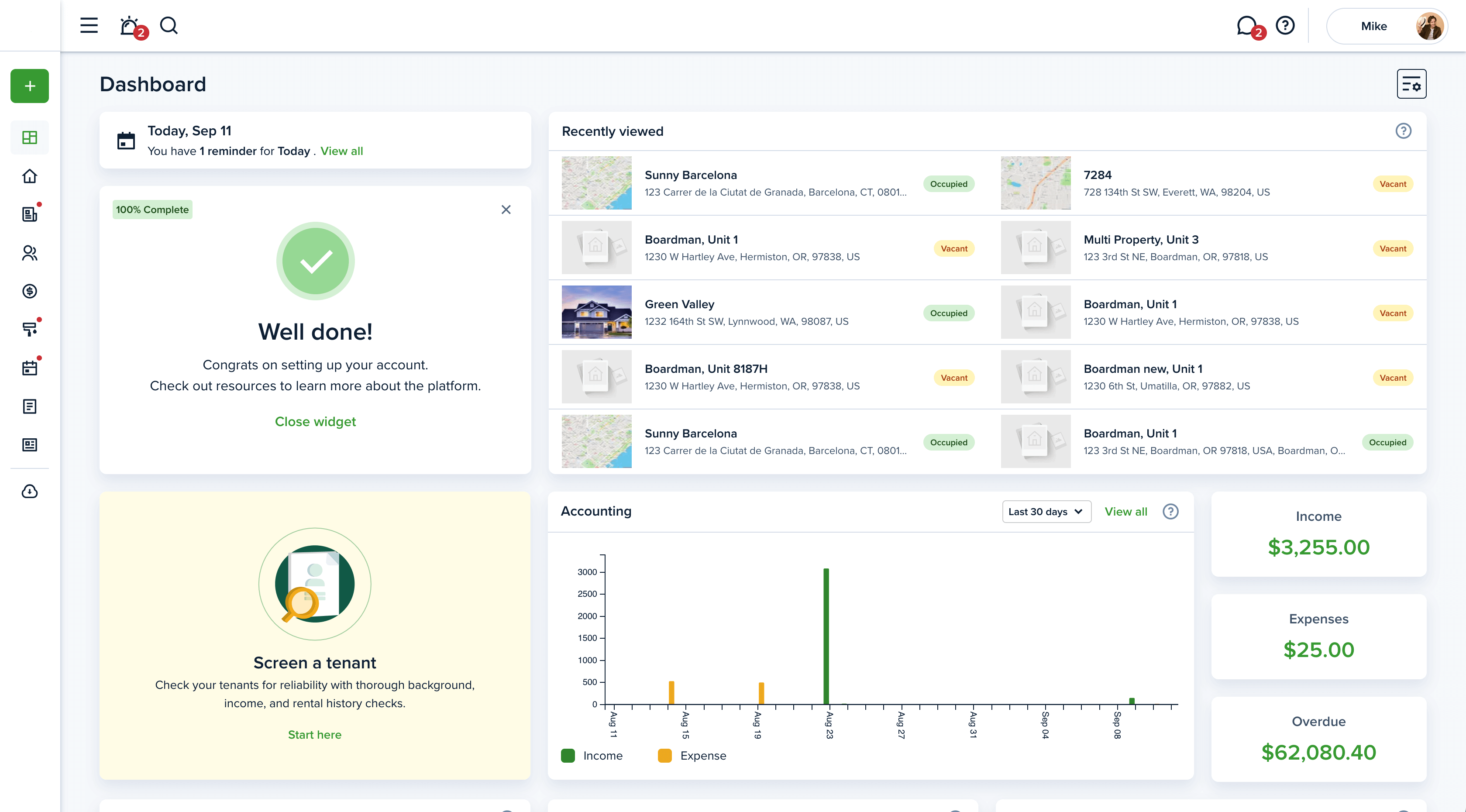Viewport: 1466px width, 812px height.
Task: Click Close widget link
Action: [x=315, y=422]
